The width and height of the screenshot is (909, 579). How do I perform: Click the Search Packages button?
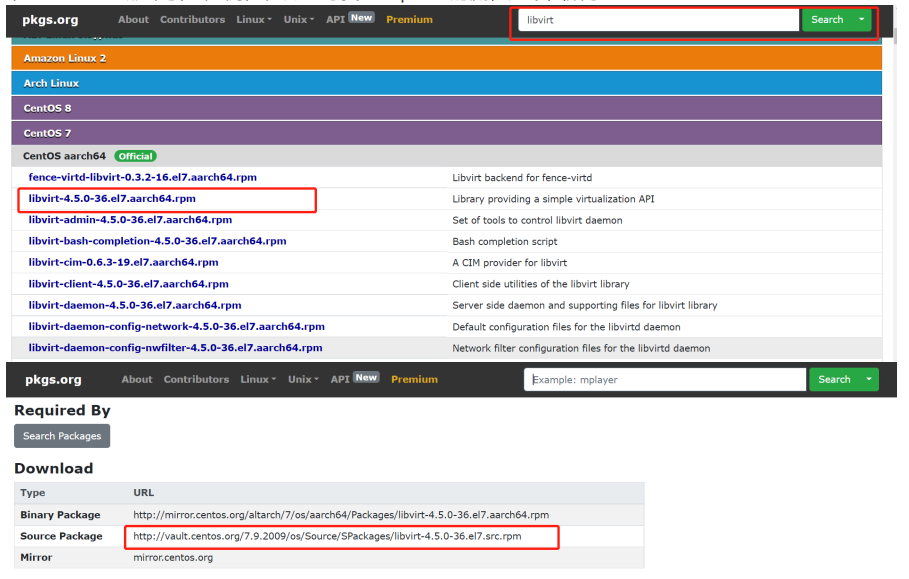point(62,436)
